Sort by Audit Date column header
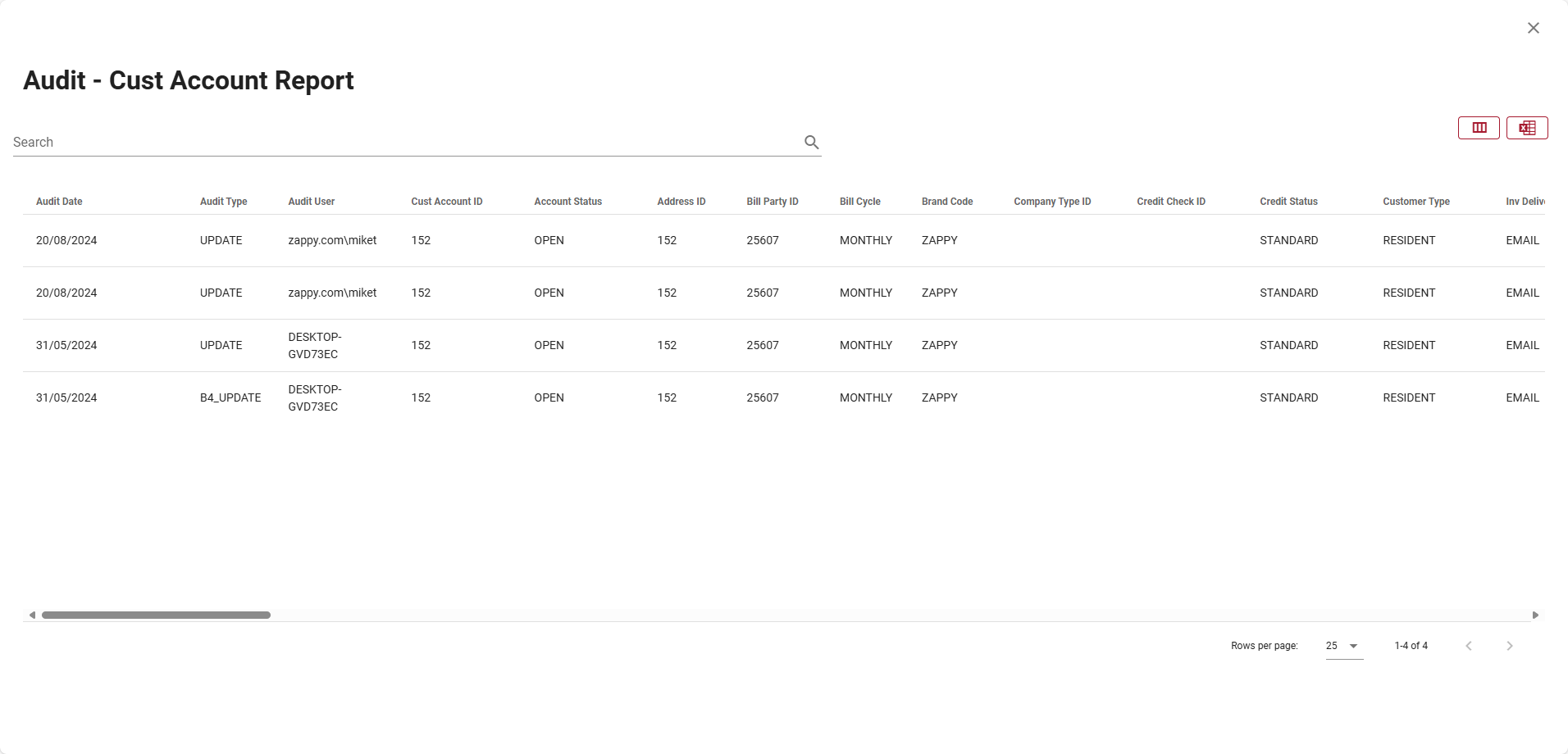 pos(59,202)
